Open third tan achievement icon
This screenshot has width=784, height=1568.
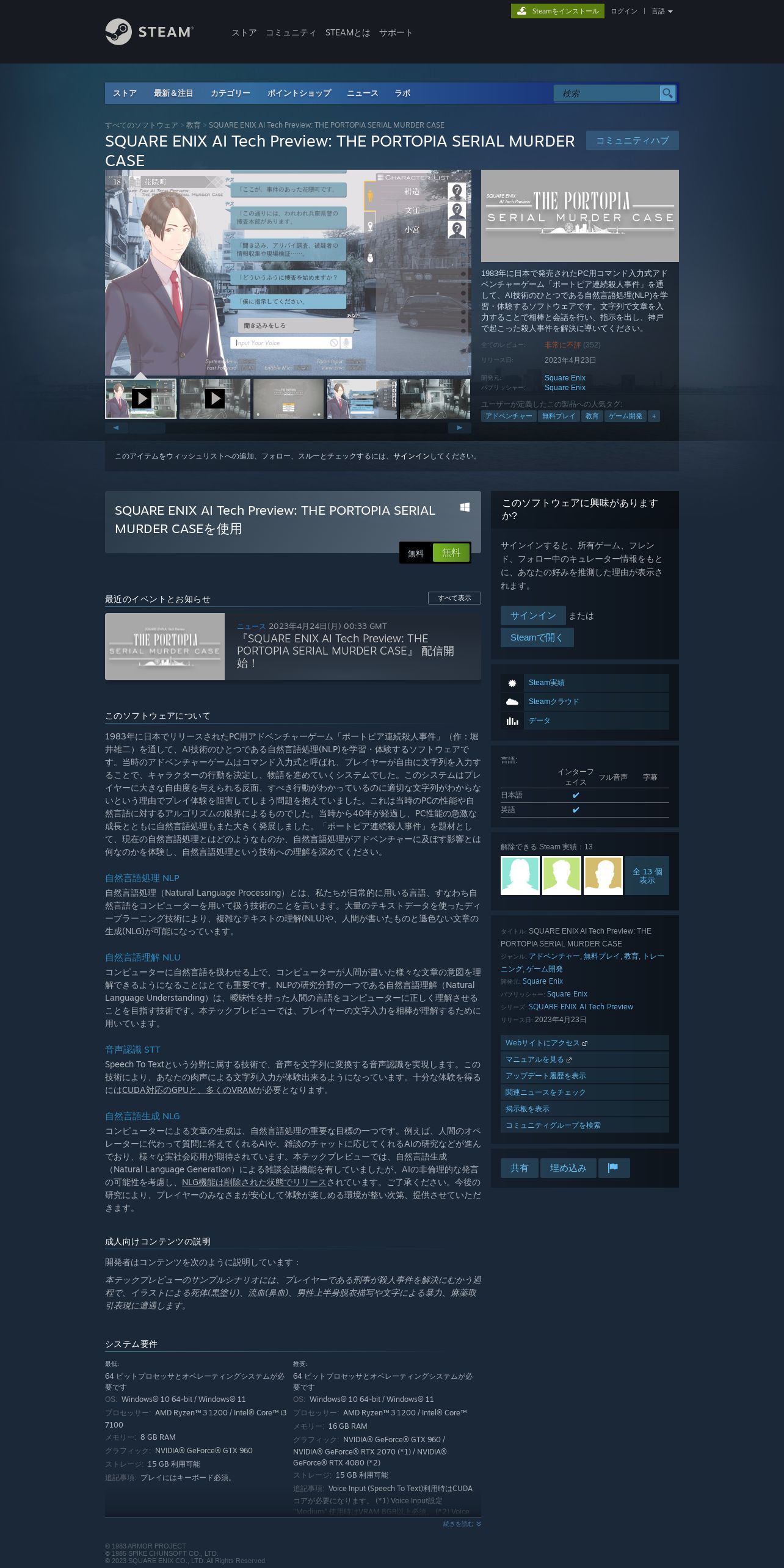click(603, 876)
